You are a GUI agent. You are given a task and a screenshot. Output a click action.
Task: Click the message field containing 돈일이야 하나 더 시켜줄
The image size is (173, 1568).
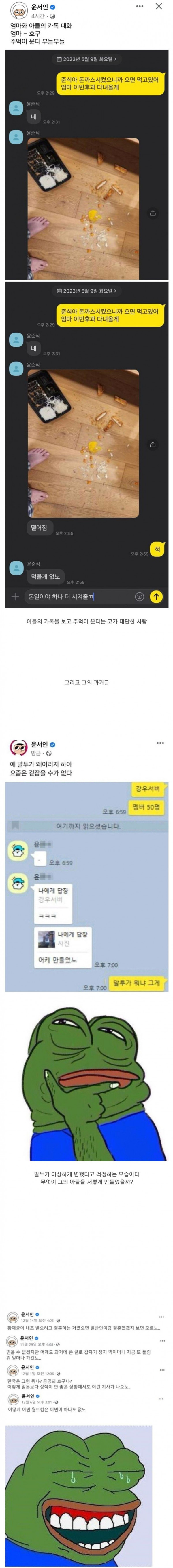77,597
